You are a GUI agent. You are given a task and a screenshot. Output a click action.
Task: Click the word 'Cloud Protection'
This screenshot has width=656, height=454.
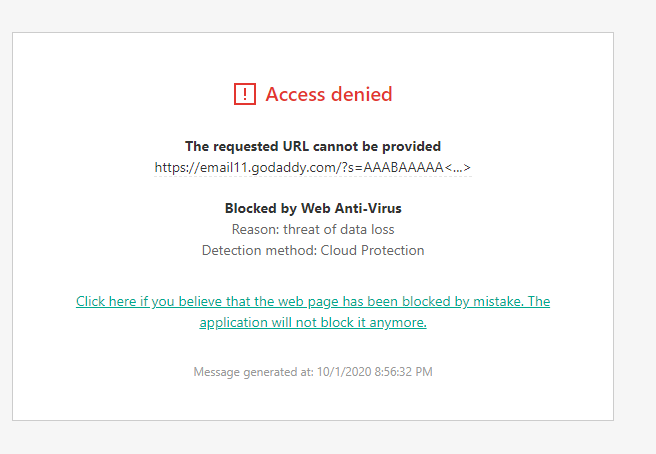pos(372,250)
